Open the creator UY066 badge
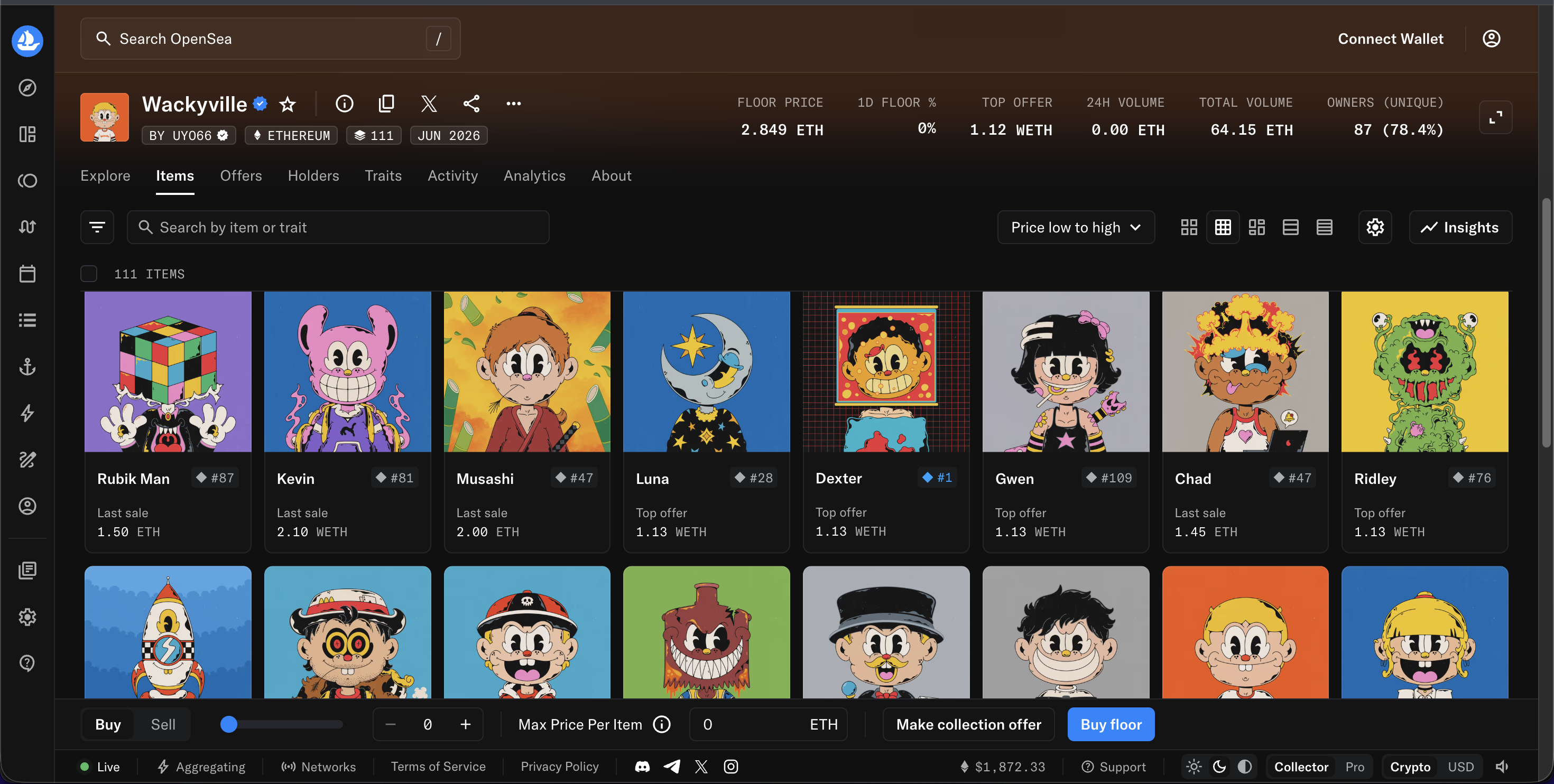This screenshot has width=1554, height=784. (189, 135)
